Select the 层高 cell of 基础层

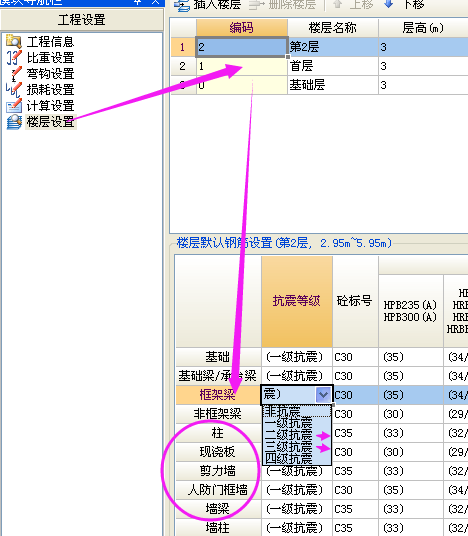coord(423,85)
